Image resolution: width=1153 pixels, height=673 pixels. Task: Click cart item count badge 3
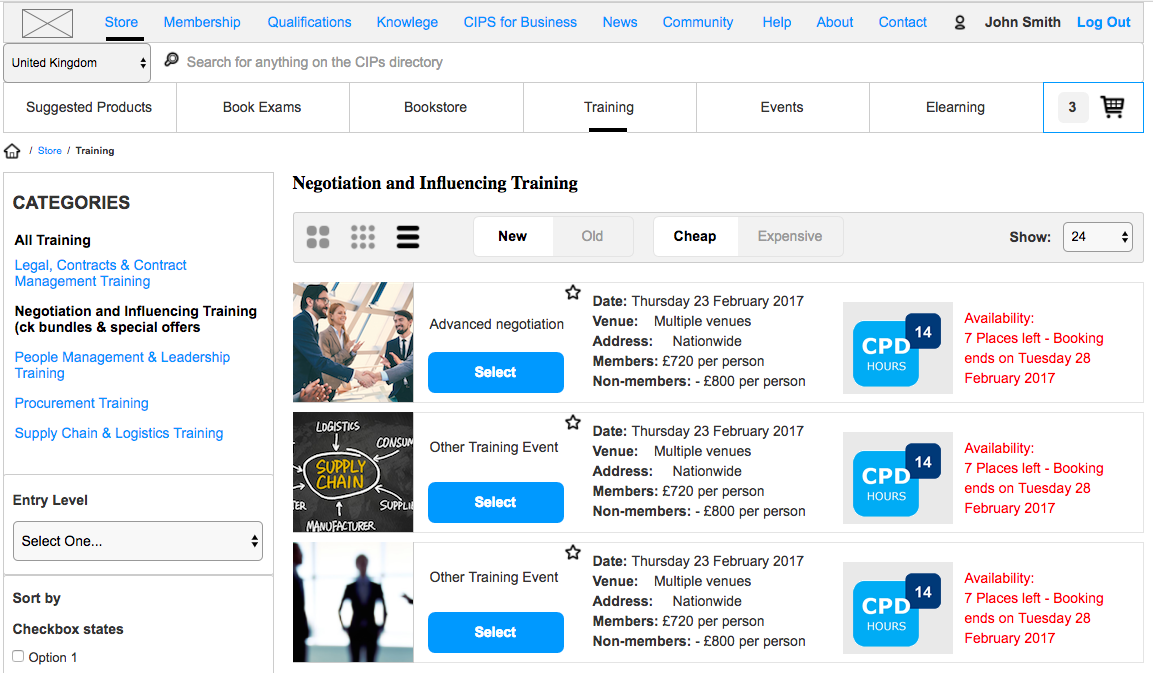[x=1072, y=107]
